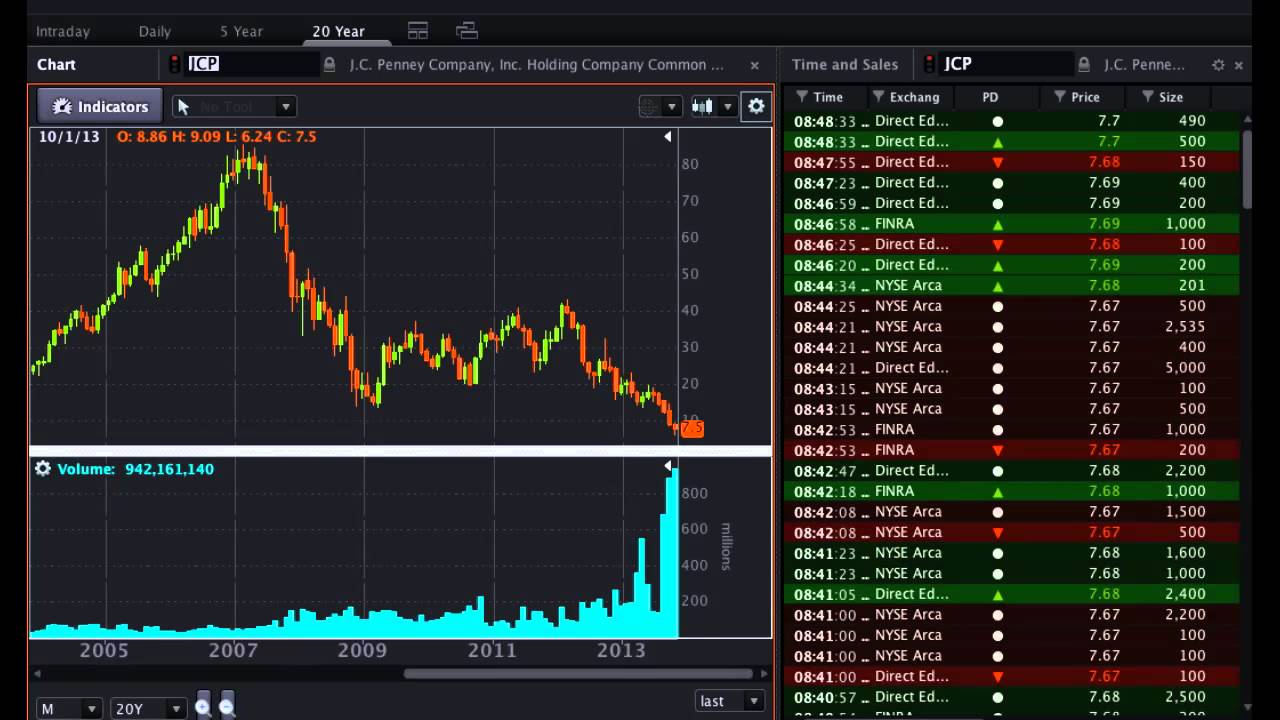Viewport: 1280px width, 720px height.
Task: Click the Chart panel title
Action: [56, 64]
